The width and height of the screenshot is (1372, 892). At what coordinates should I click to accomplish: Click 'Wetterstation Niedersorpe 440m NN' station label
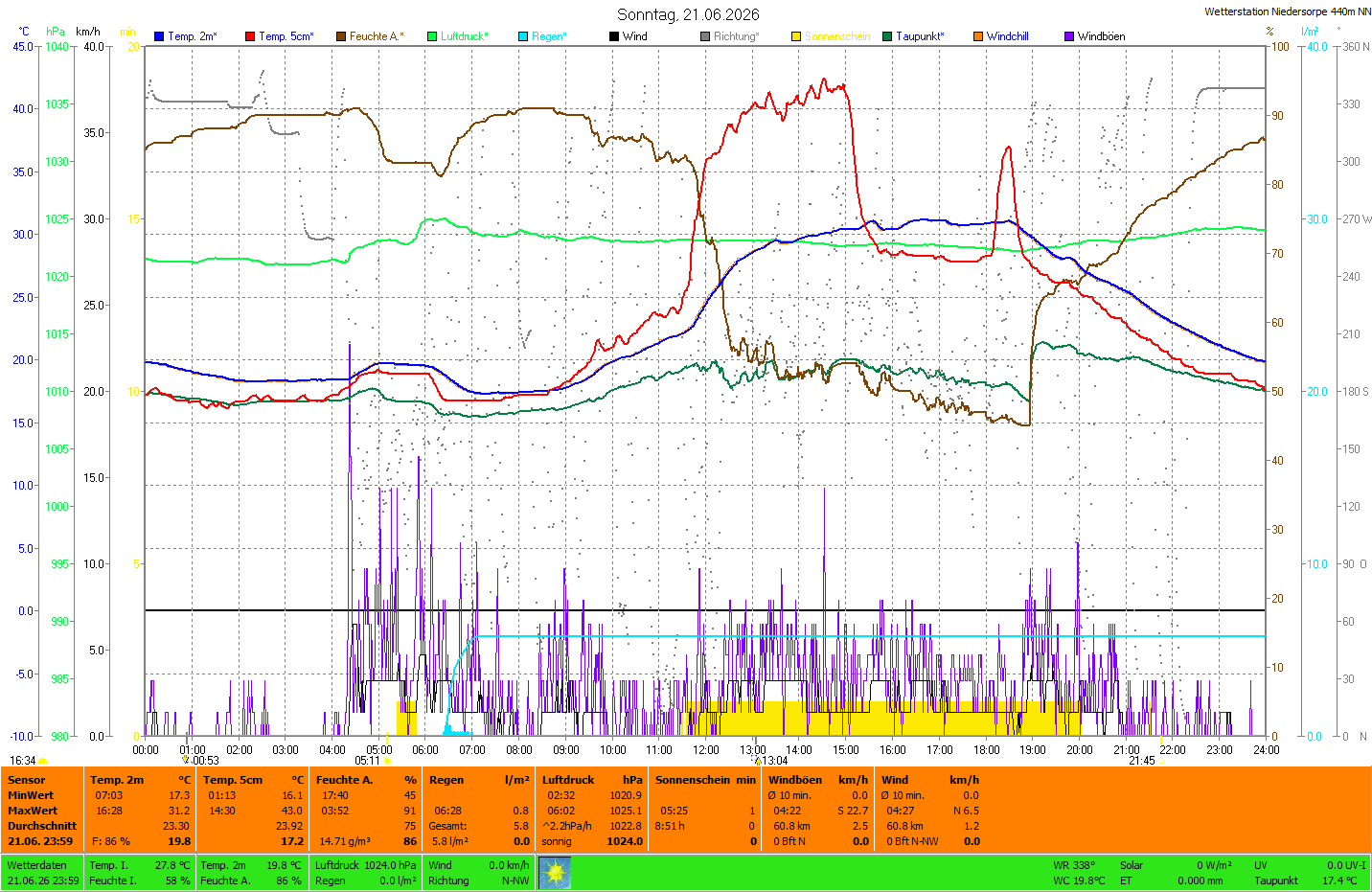click(x=1288, y=11)
